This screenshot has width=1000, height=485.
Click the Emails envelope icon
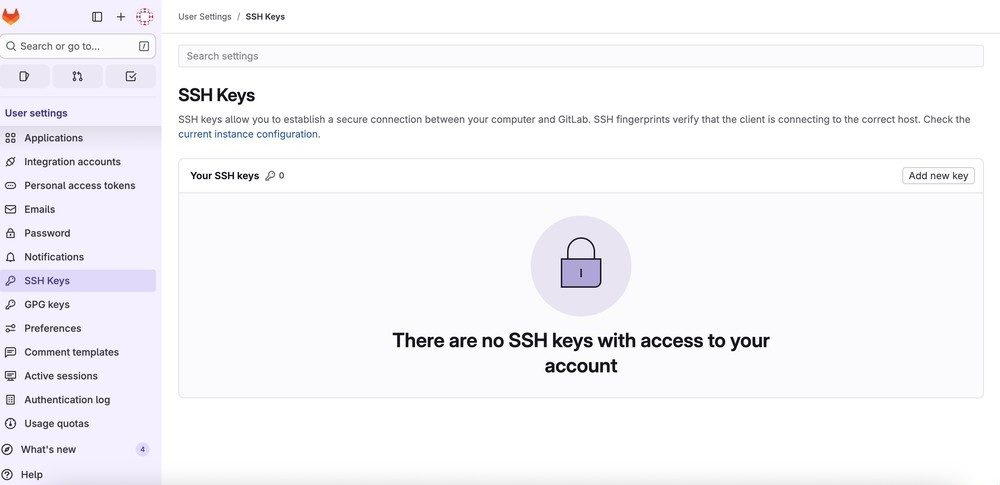[x=10, y=209]
